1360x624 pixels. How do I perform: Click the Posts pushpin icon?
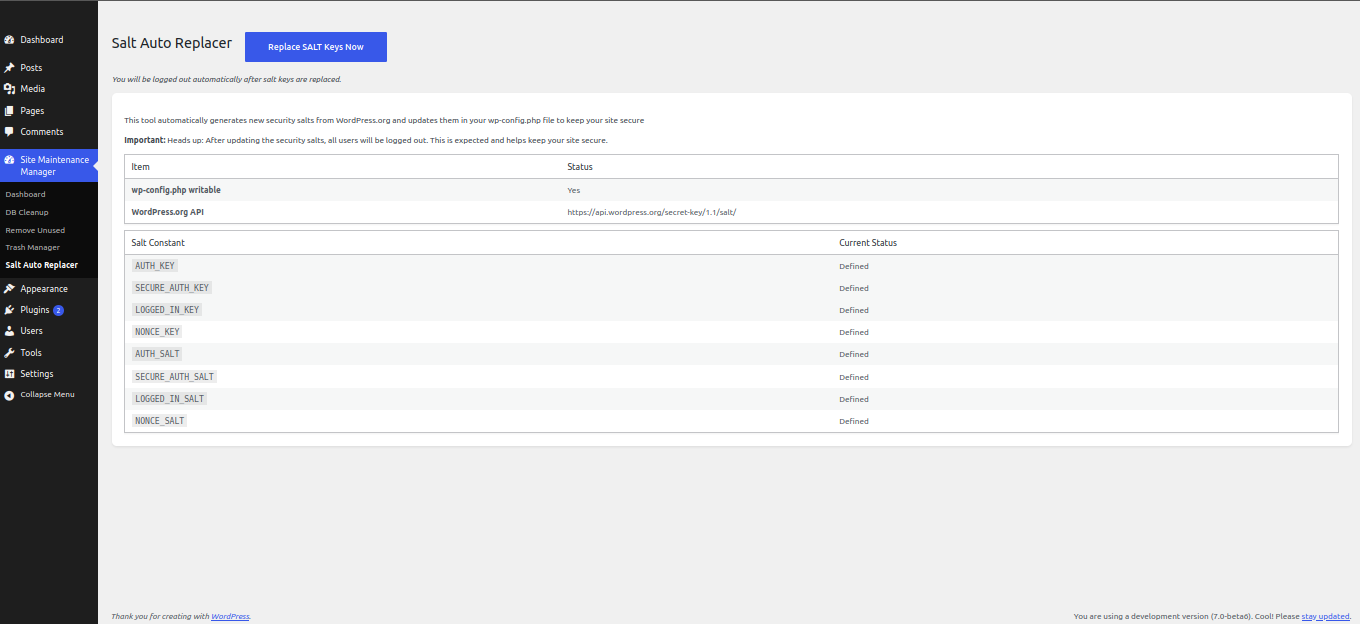tap(9, 68)
